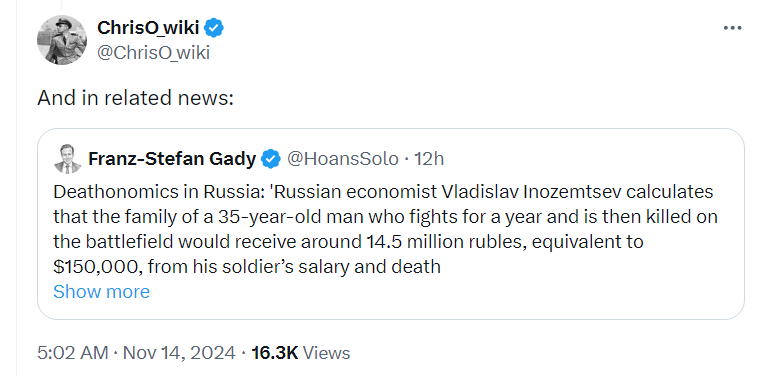The width and height of the screenshot is (757, 377).
Task: View the 16.3K view count details
Action: (x=275, y=353)
